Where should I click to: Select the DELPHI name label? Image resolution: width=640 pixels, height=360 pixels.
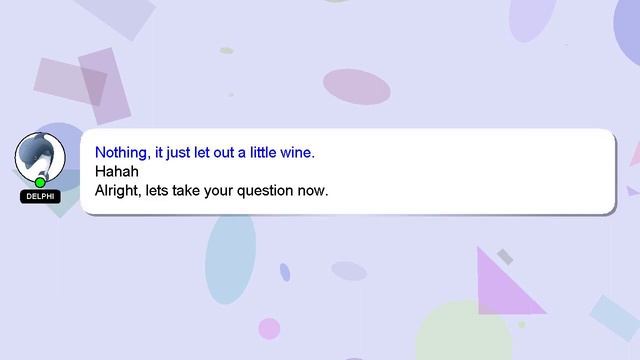[x=40, y=196]
